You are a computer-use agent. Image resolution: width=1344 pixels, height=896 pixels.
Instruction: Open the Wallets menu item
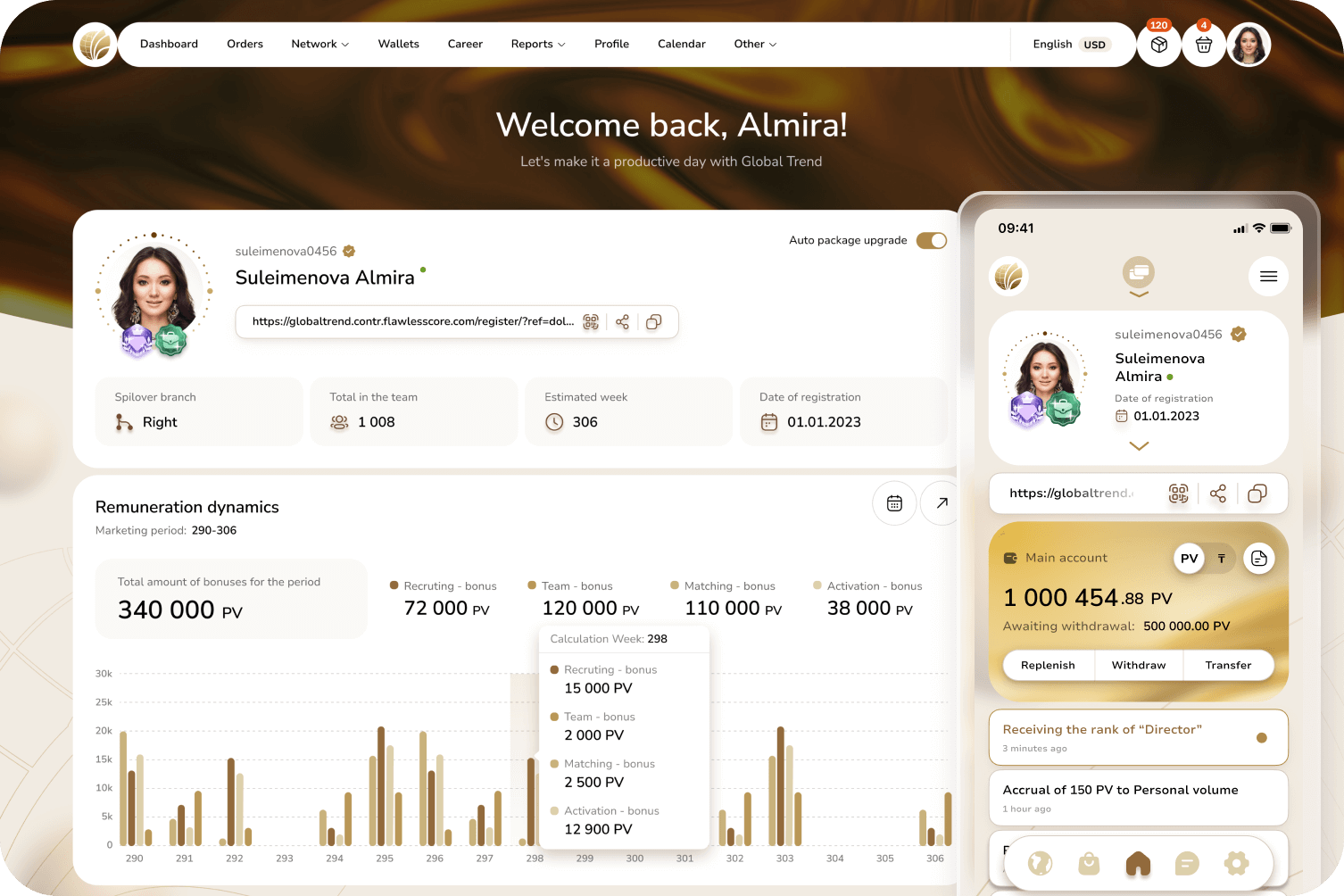click(398, 44)
